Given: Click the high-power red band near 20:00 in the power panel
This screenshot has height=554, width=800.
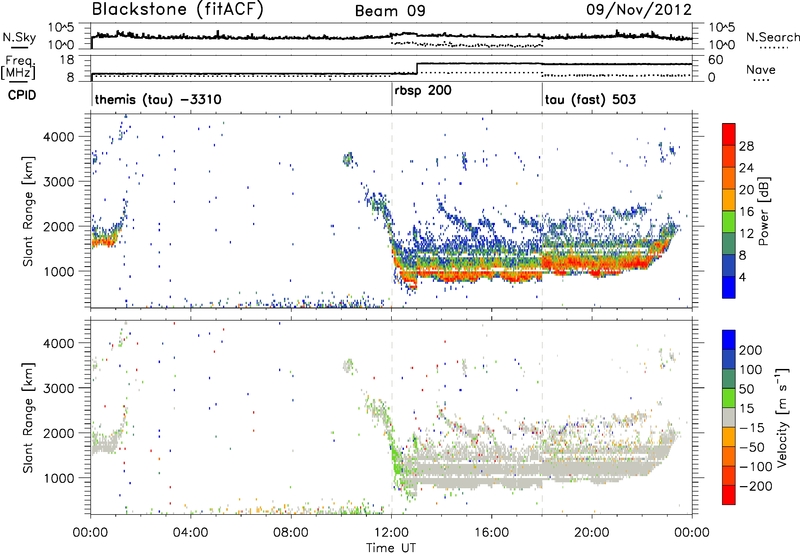Looking at the screenshot, I should [594, 265].
